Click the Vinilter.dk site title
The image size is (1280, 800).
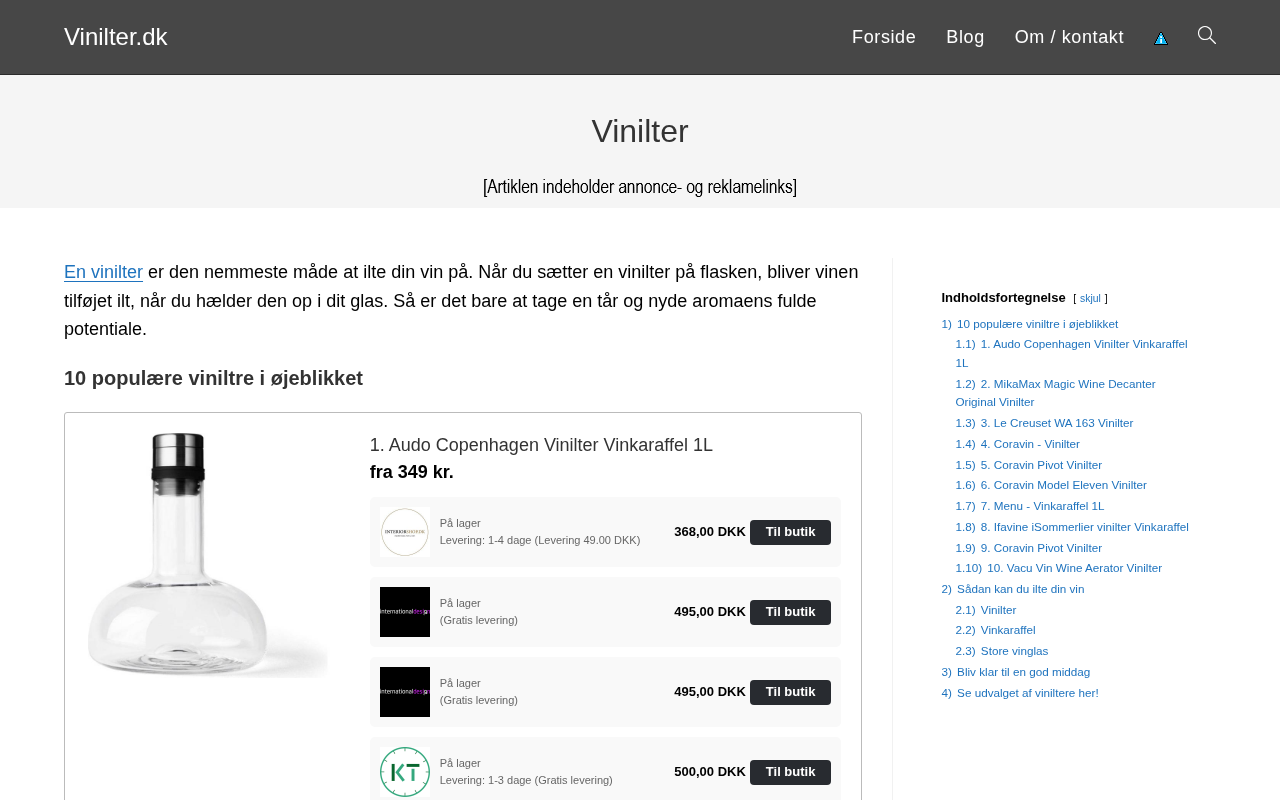click(x=116, y=37)
